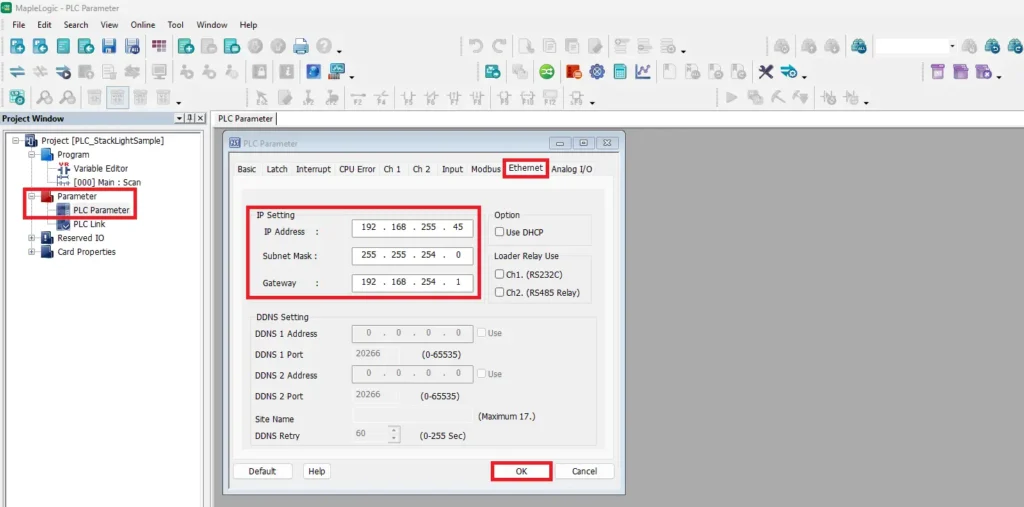Open overflow arrow next to purple window icons
Image resolution: width=1024 pixels, height=507 pixels.
coord(1000,78)
